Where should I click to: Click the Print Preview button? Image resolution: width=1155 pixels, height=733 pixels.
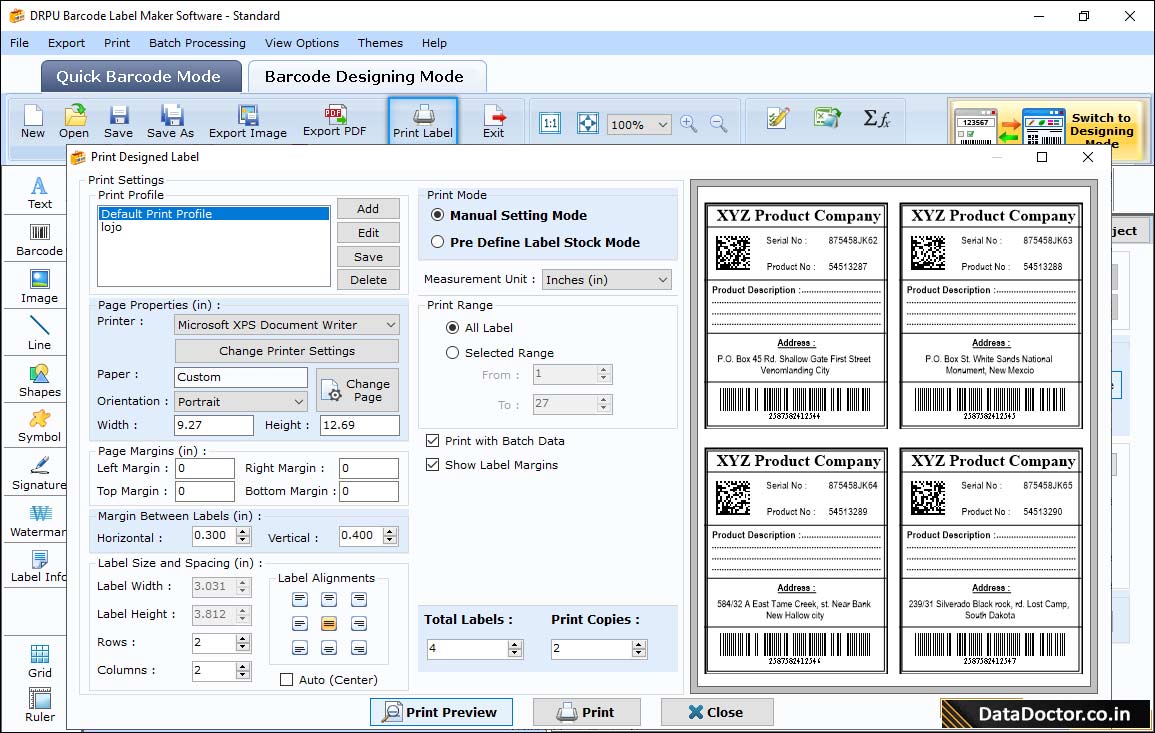tap(441, 712)
